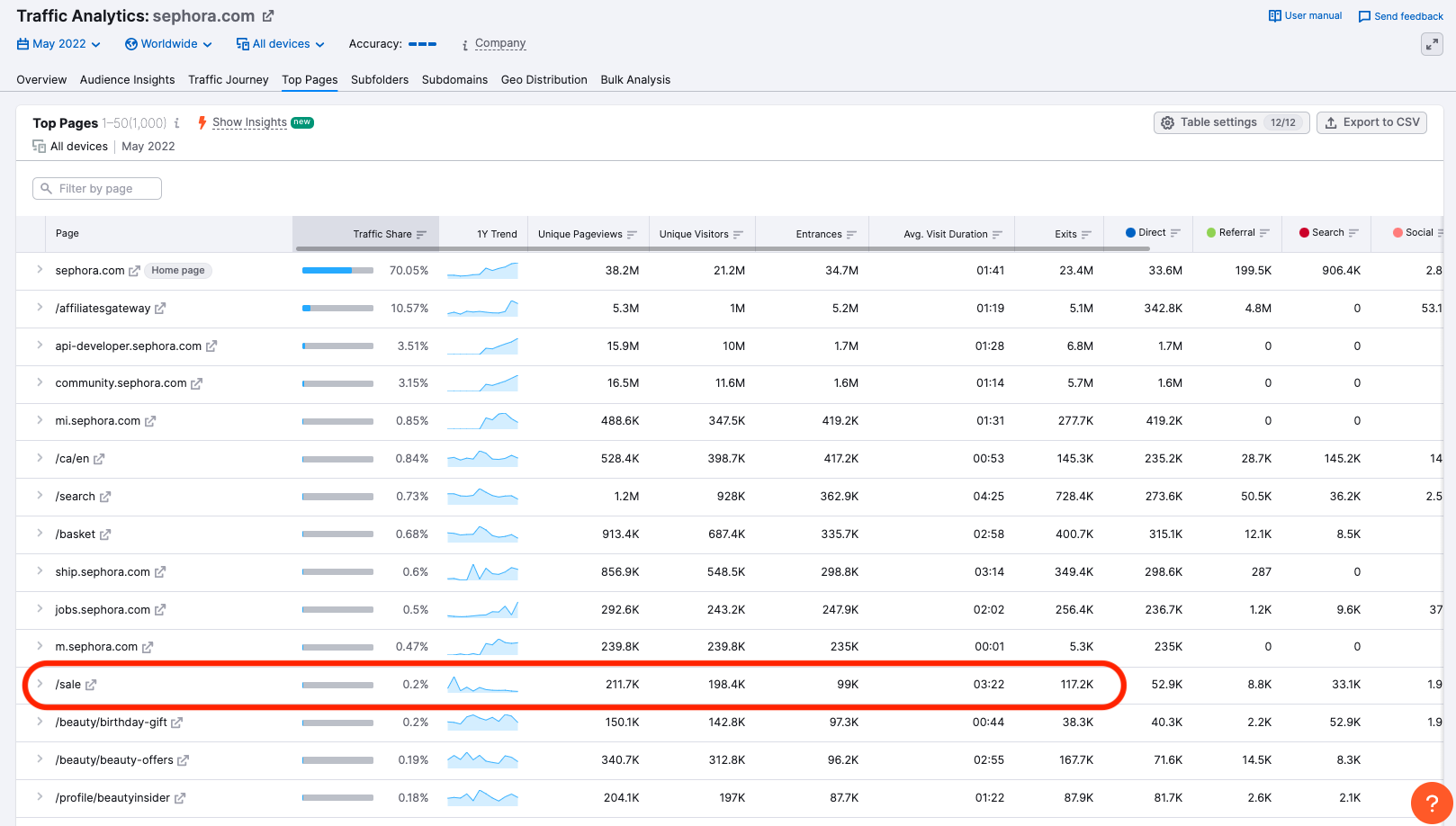Screen dimensions: 1456x826
Task: Expand the /profile/beautyinsider row
Action: 40,797
